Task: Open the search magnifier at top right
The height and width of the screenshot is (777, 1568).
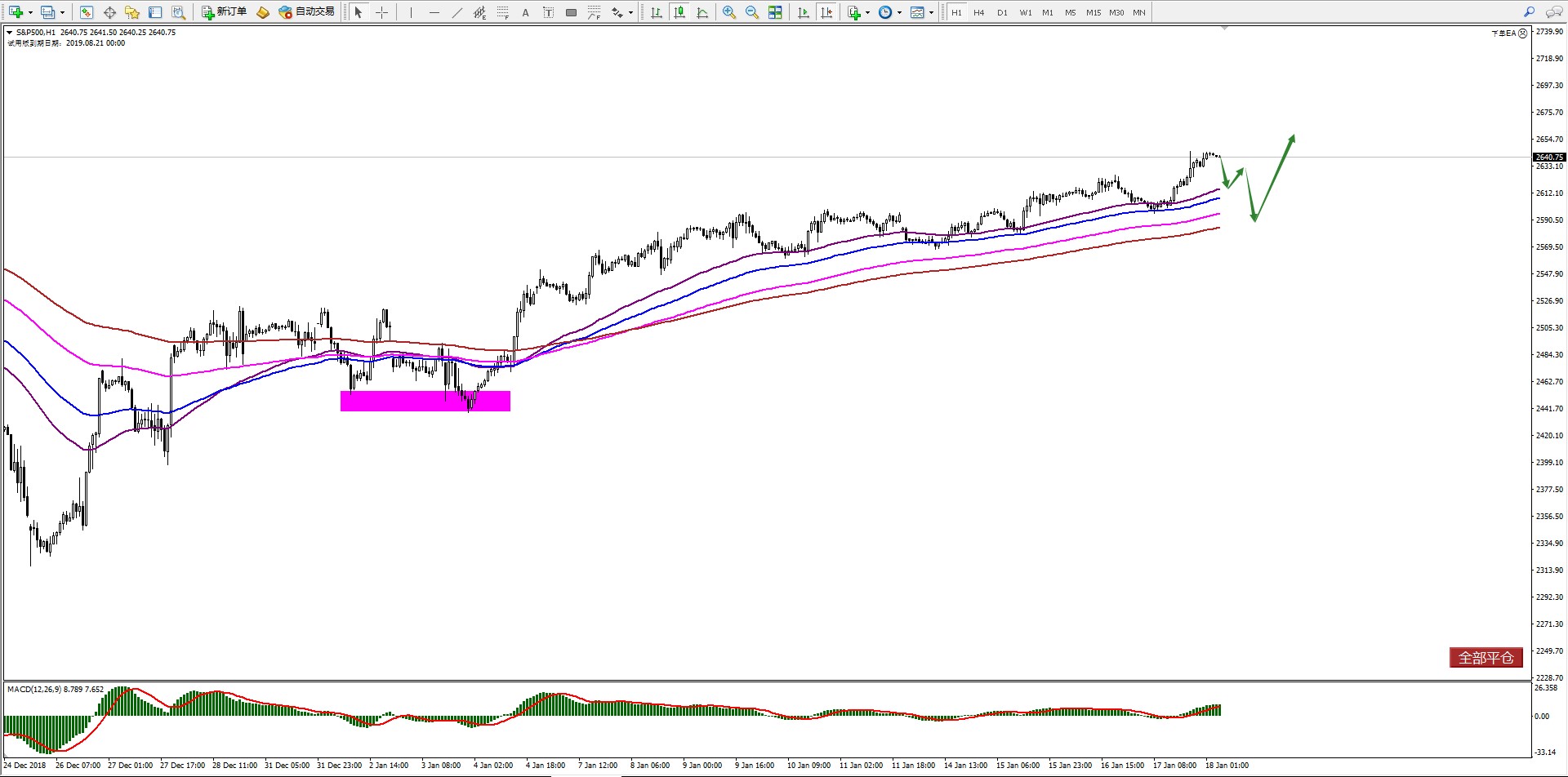Action: [x=1530, y=12]
